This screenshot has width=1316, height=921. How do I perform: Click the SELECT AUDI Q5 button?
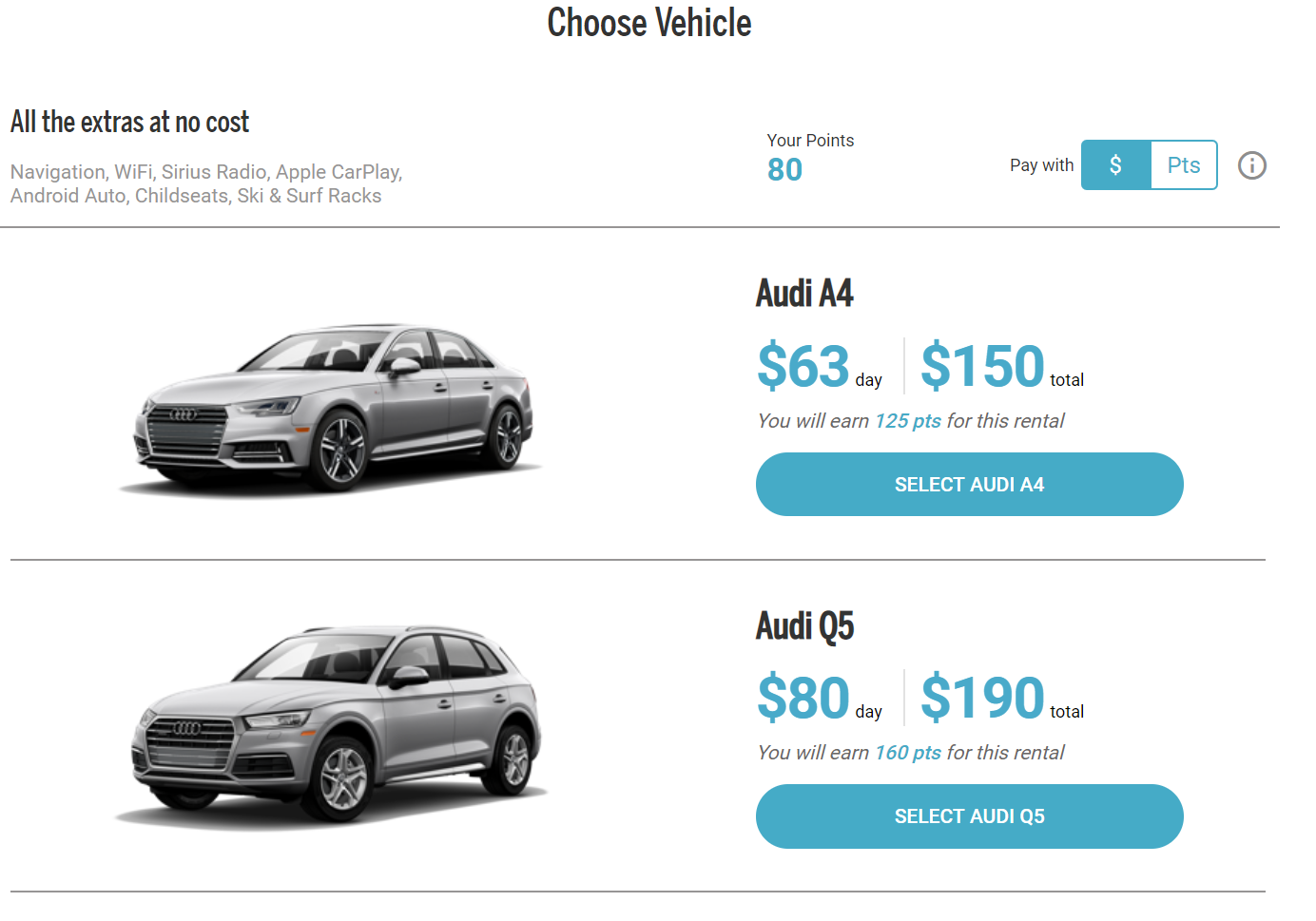[x=969, y=815]
